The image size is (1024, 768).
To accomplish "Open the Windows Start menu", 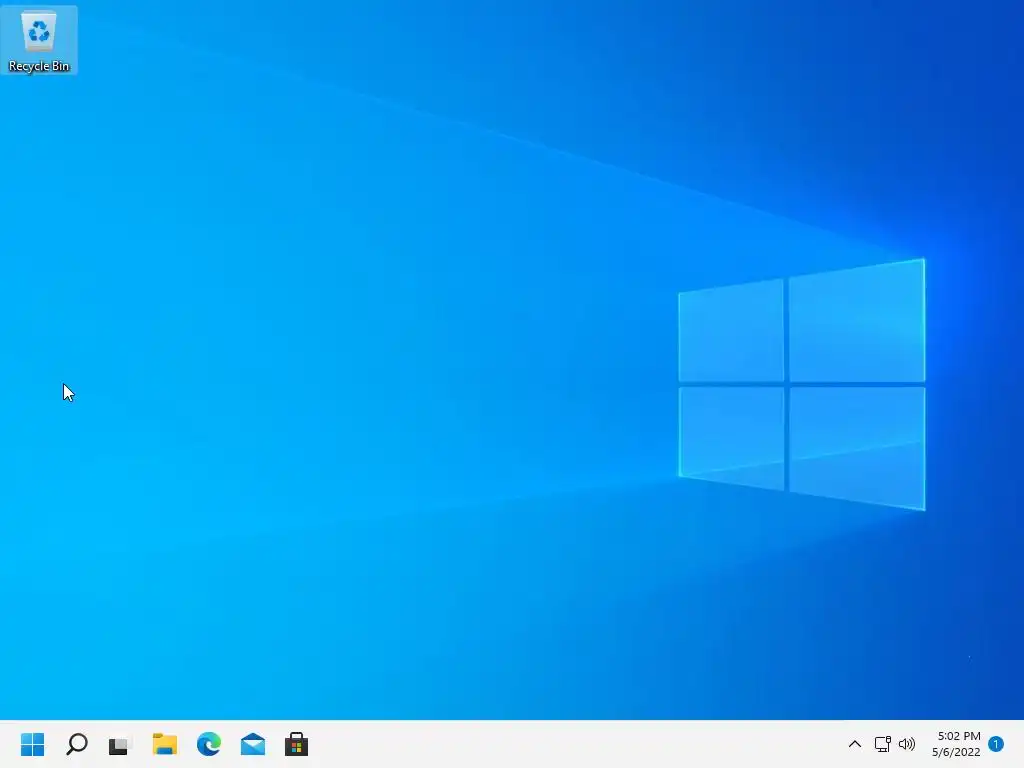I will click(32, 744).
